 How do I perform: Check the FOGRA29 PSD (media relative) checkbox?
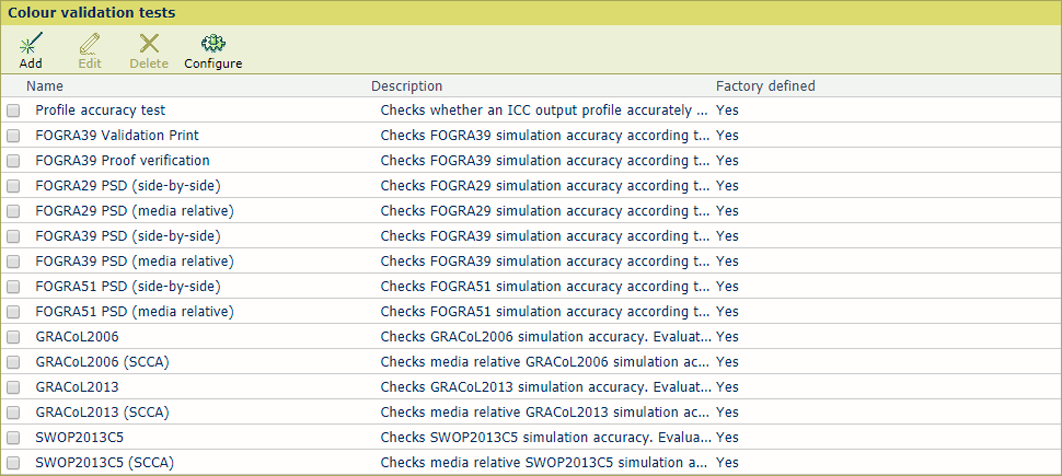[13, 212]
